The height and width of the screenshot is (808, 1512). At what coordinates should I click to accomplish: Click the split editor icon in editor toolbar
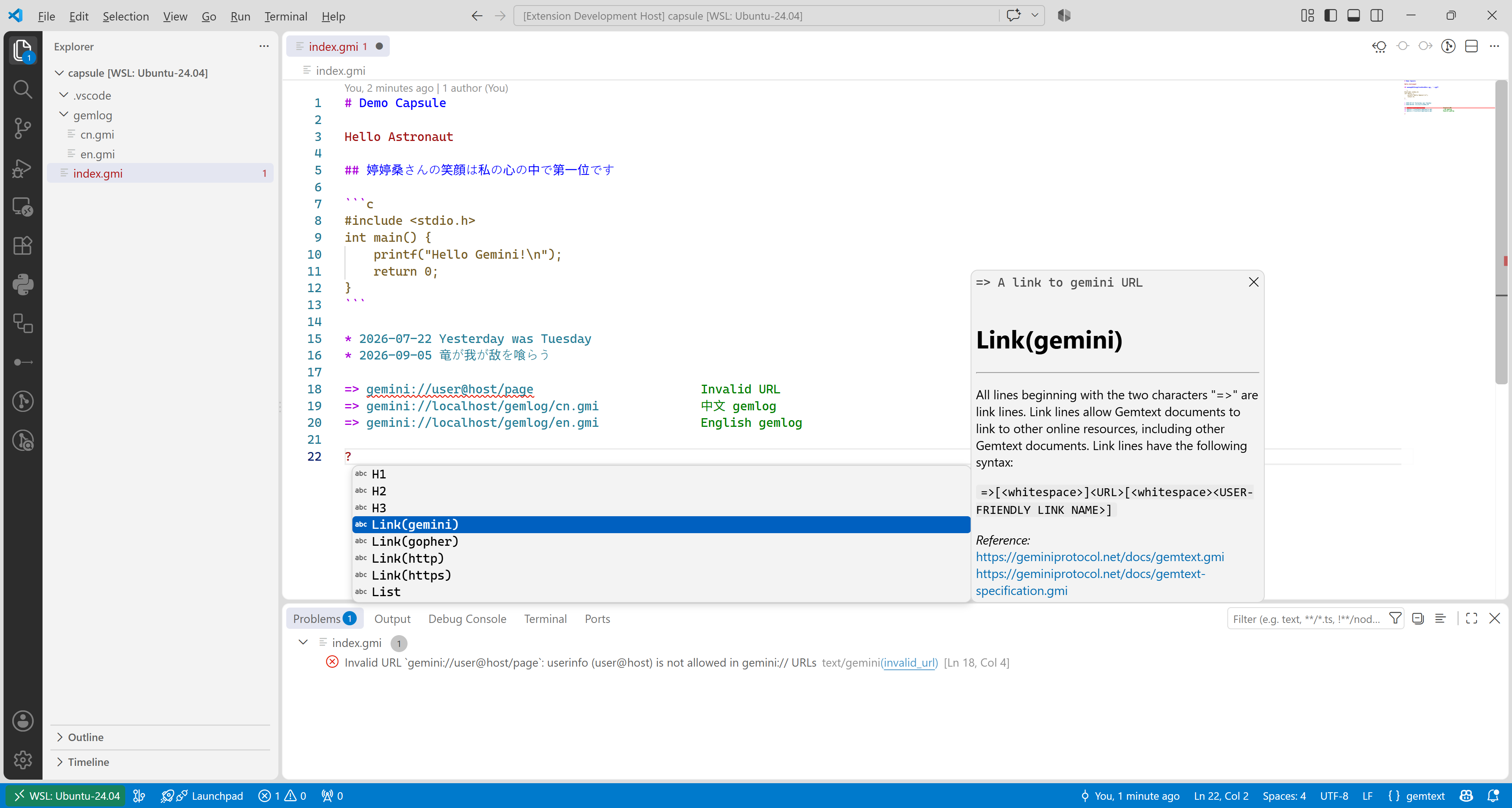(x=1471, y=46)
